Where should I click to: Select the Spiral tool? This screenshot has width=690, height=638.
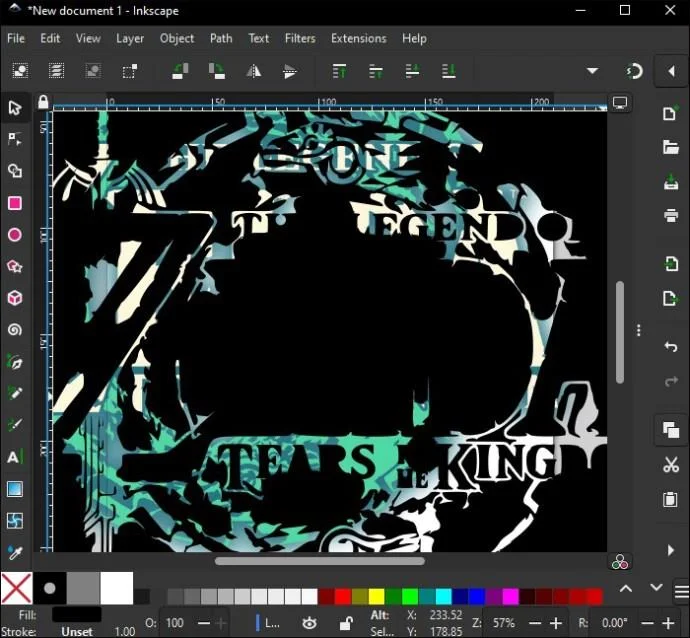click(15, 330)
